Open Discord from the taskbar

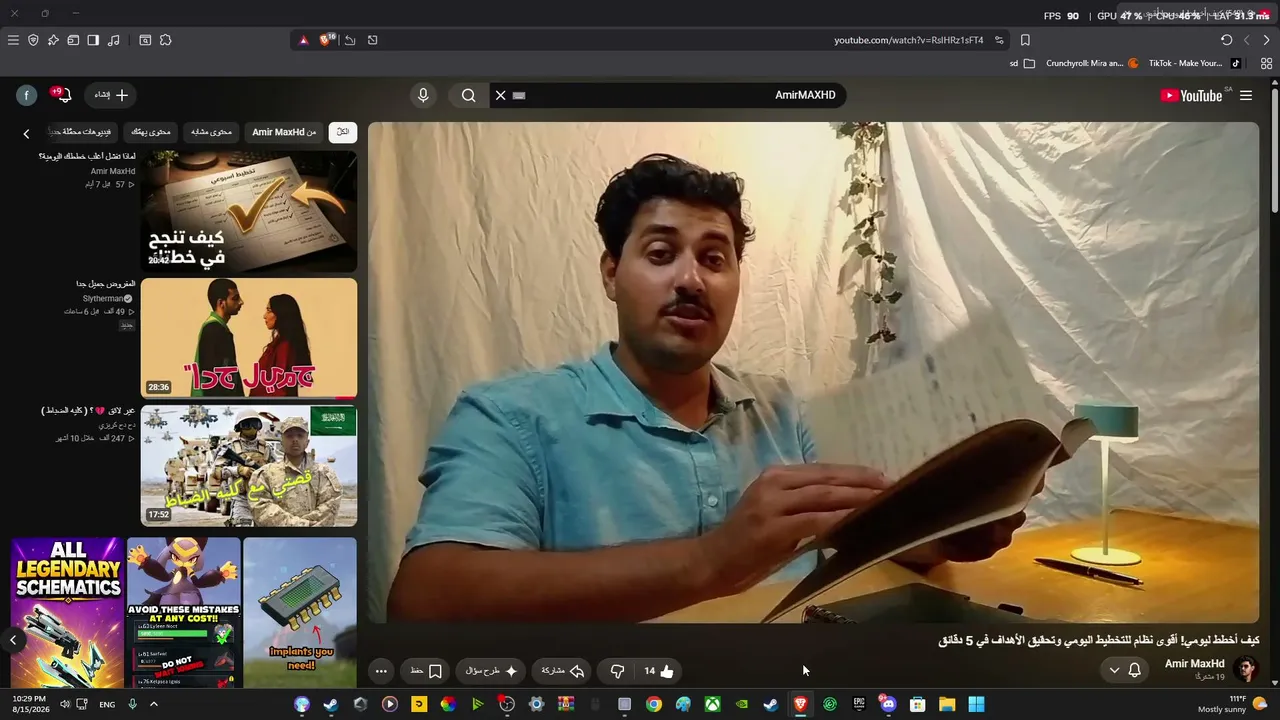(888, 704)
